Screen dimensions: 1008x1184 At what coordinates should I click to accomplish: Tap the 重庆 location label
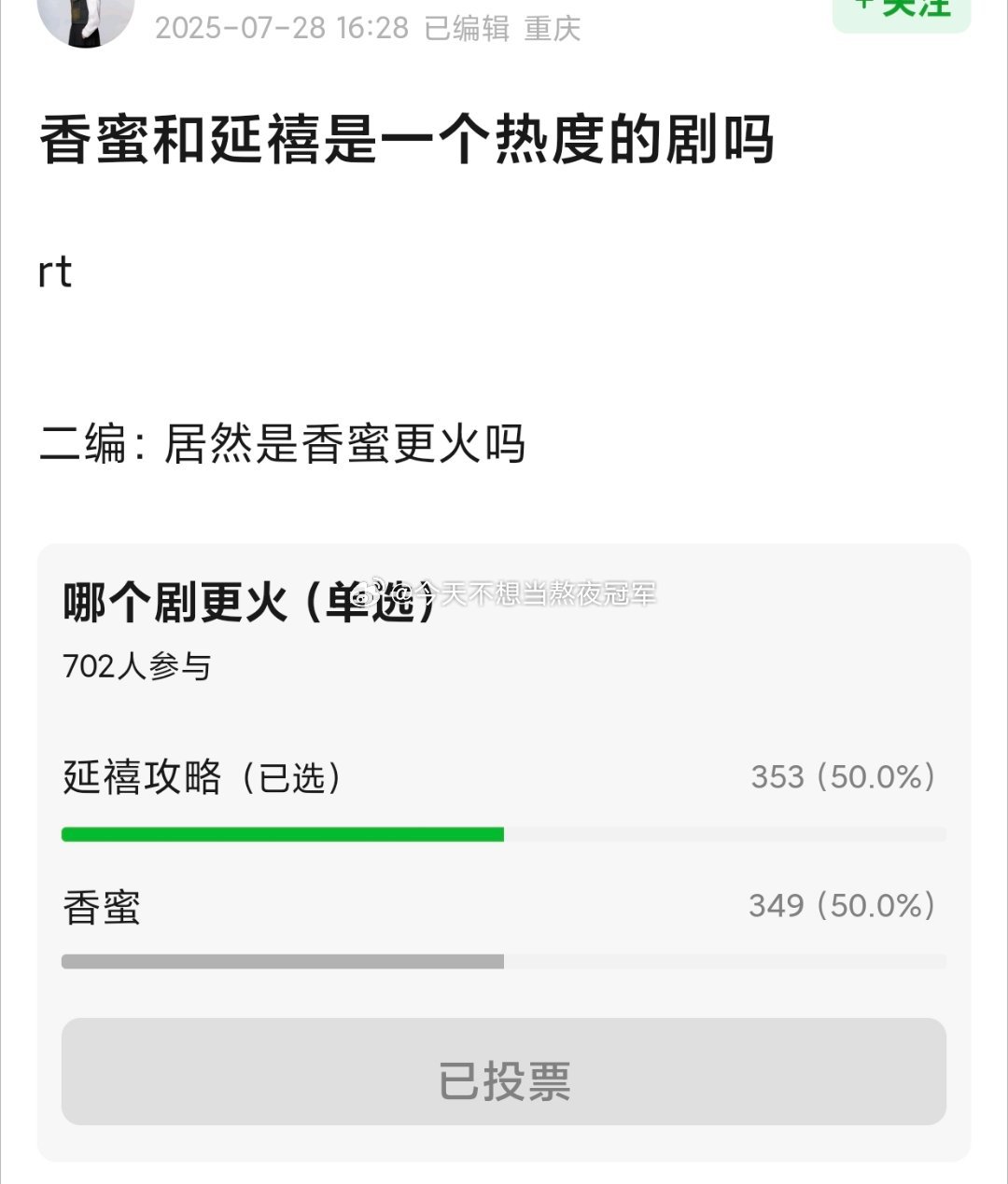tap(553, 28)
